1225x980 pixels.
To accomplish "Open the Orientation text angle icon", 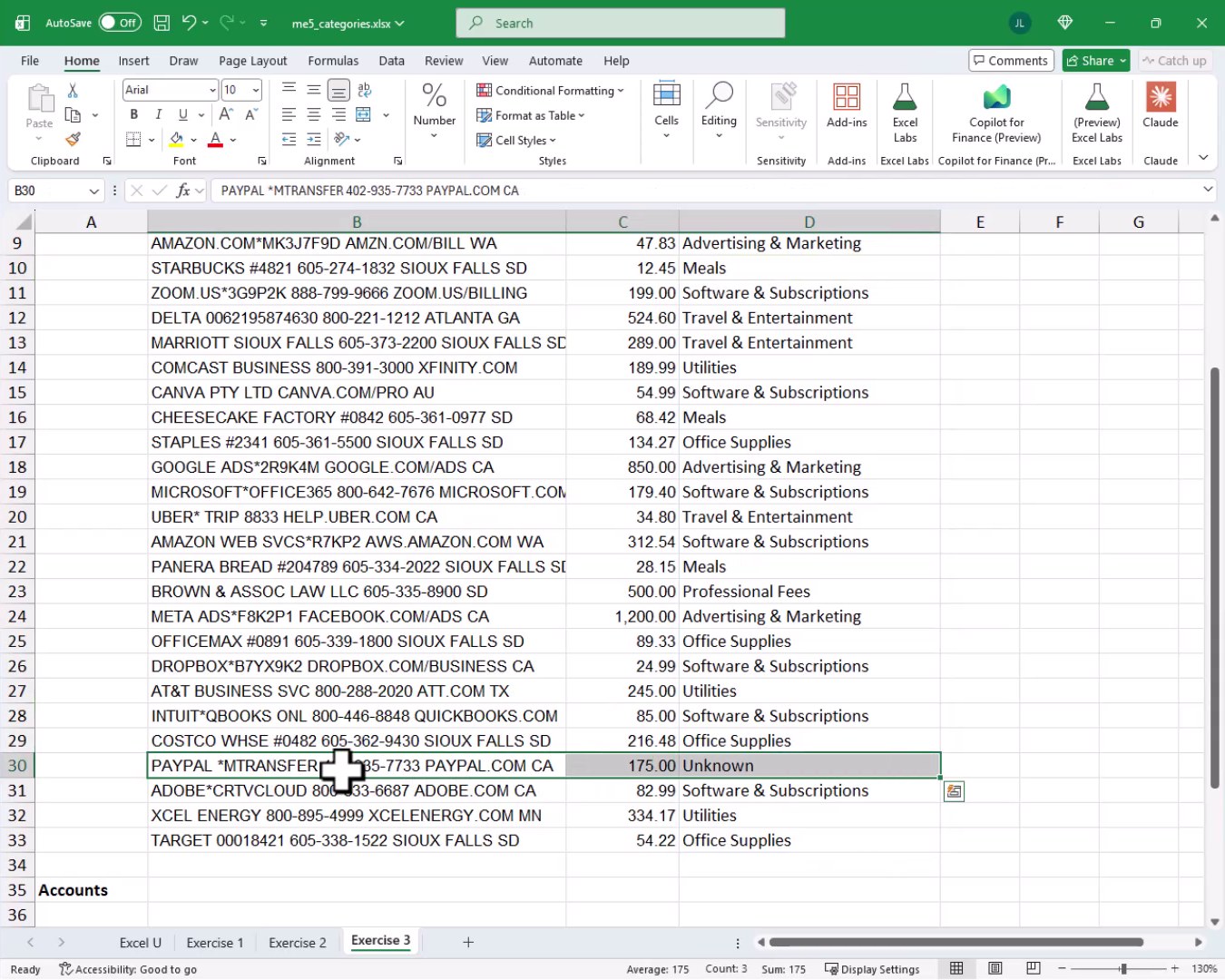I will click(x=342, y=140).
